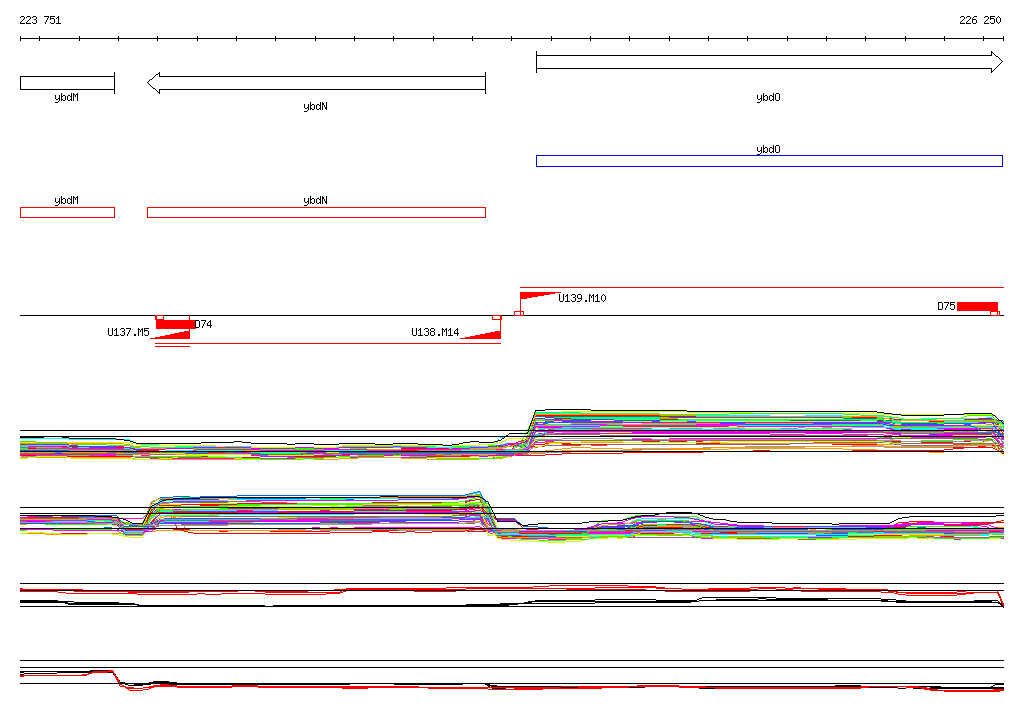The height and width of the screenshot is (714, 1024).
Task: Click the U139.M10 label text
Action: click(583, 298)
